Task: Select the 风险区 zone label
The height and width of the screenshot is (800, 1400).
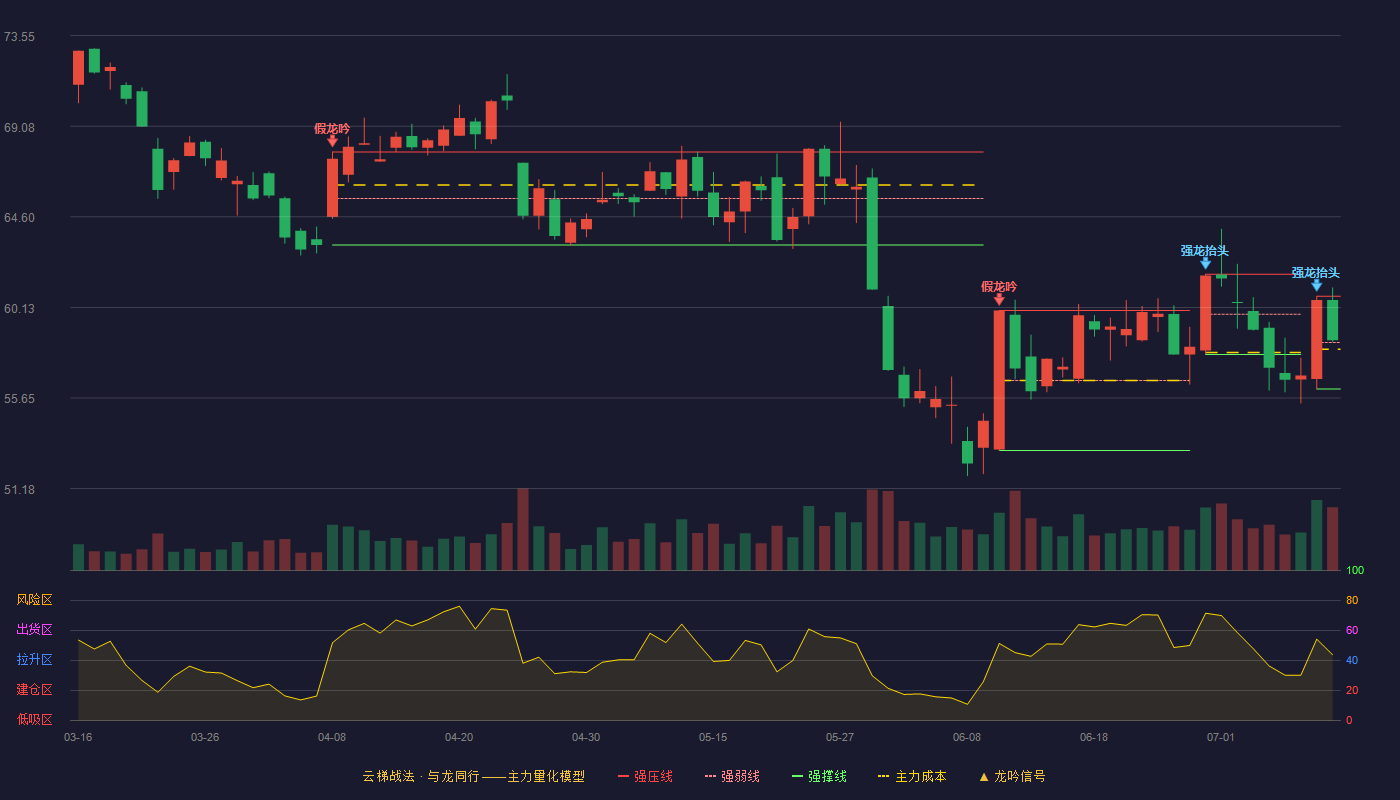Action: 34,600
